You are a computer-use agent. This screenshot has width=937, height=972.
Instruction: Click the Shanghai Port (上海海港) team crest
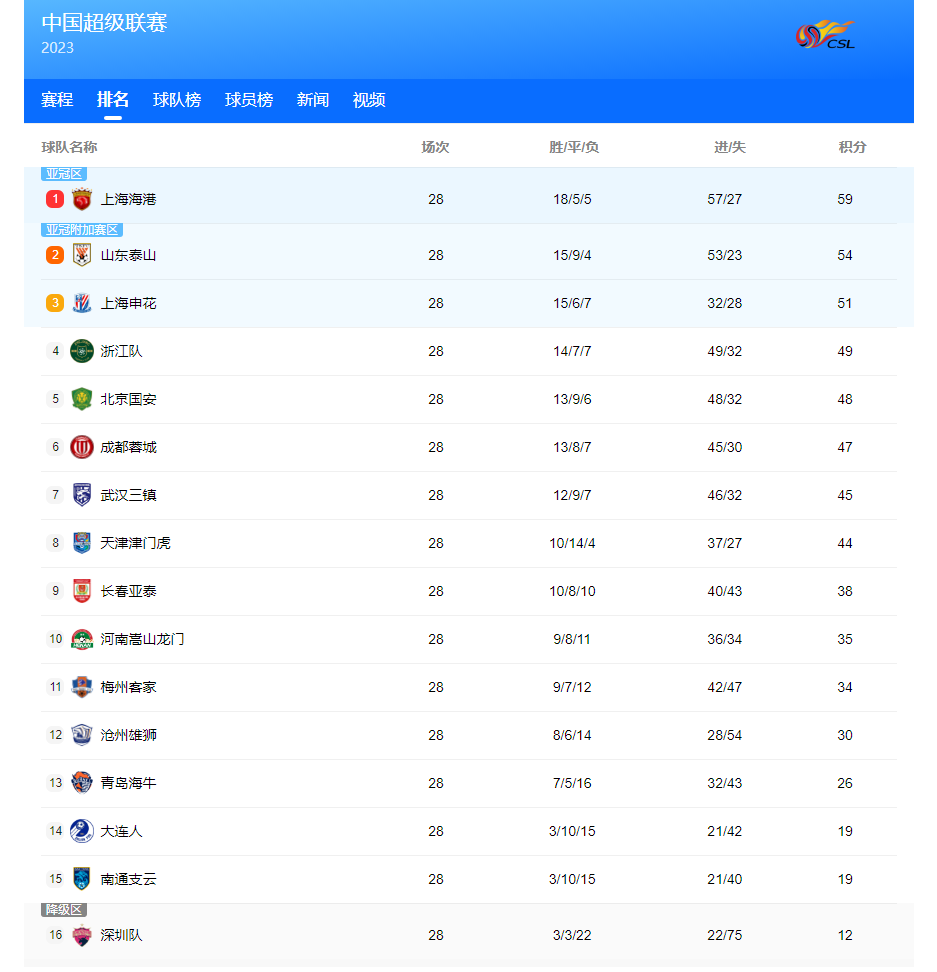[x=82, y=199]
